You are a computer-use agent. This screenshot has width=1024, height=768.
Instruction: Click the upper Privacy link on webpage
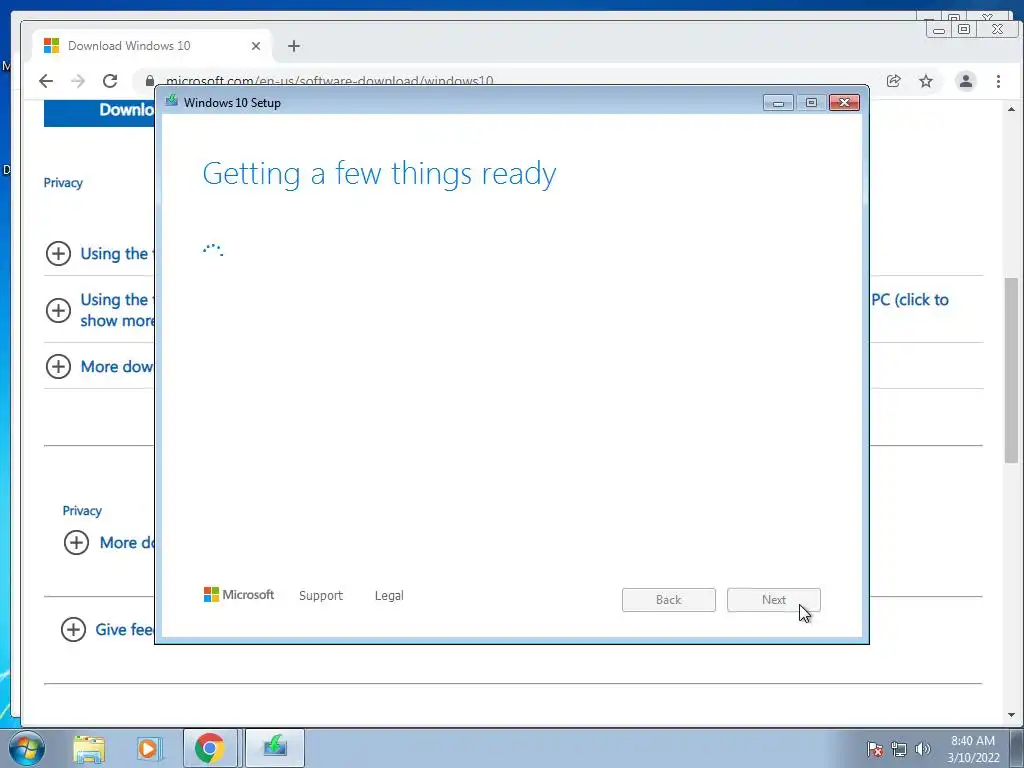click(63, 183)
